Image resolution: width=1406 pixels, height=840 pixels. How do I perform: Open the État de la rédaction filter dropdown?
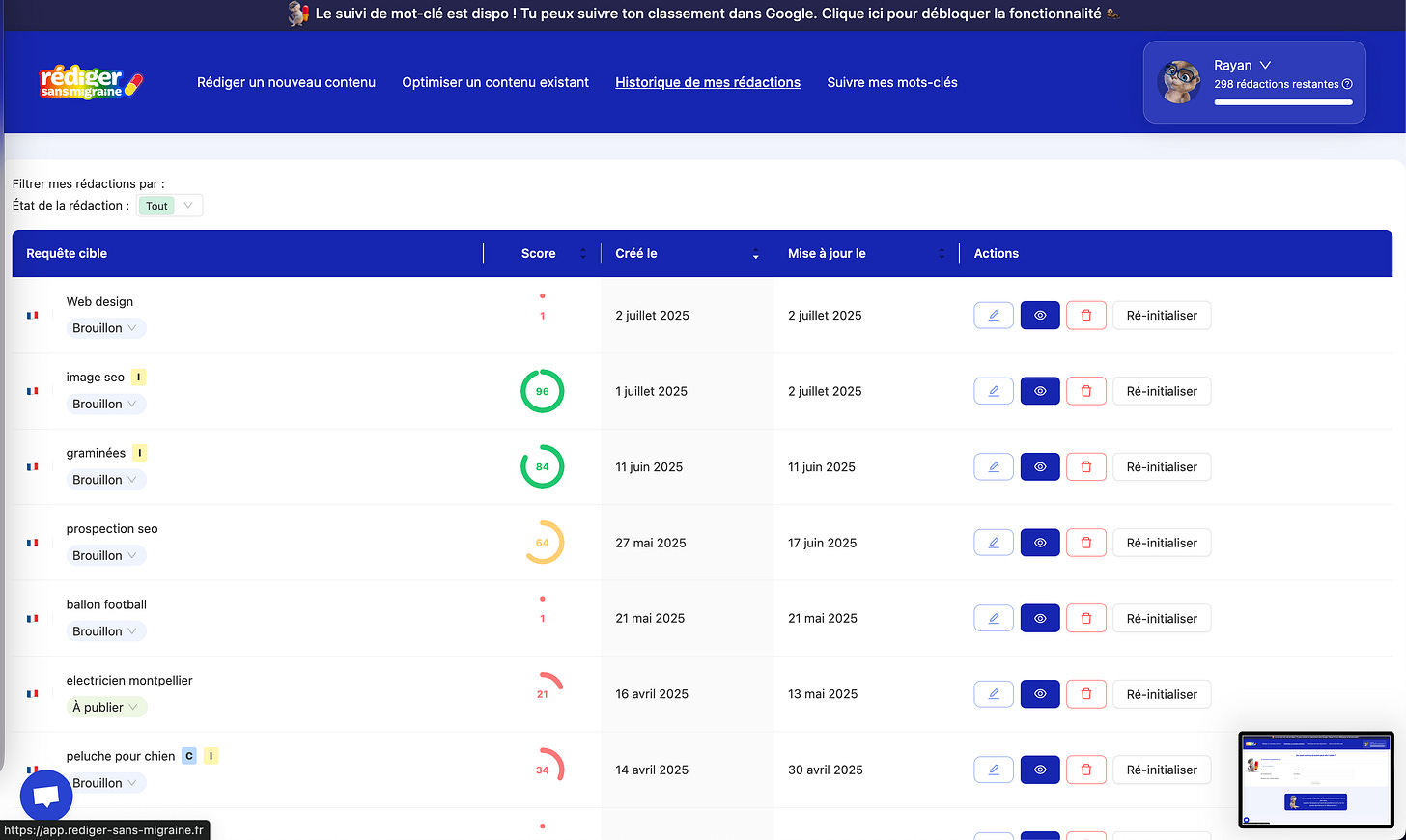(170, 206)
